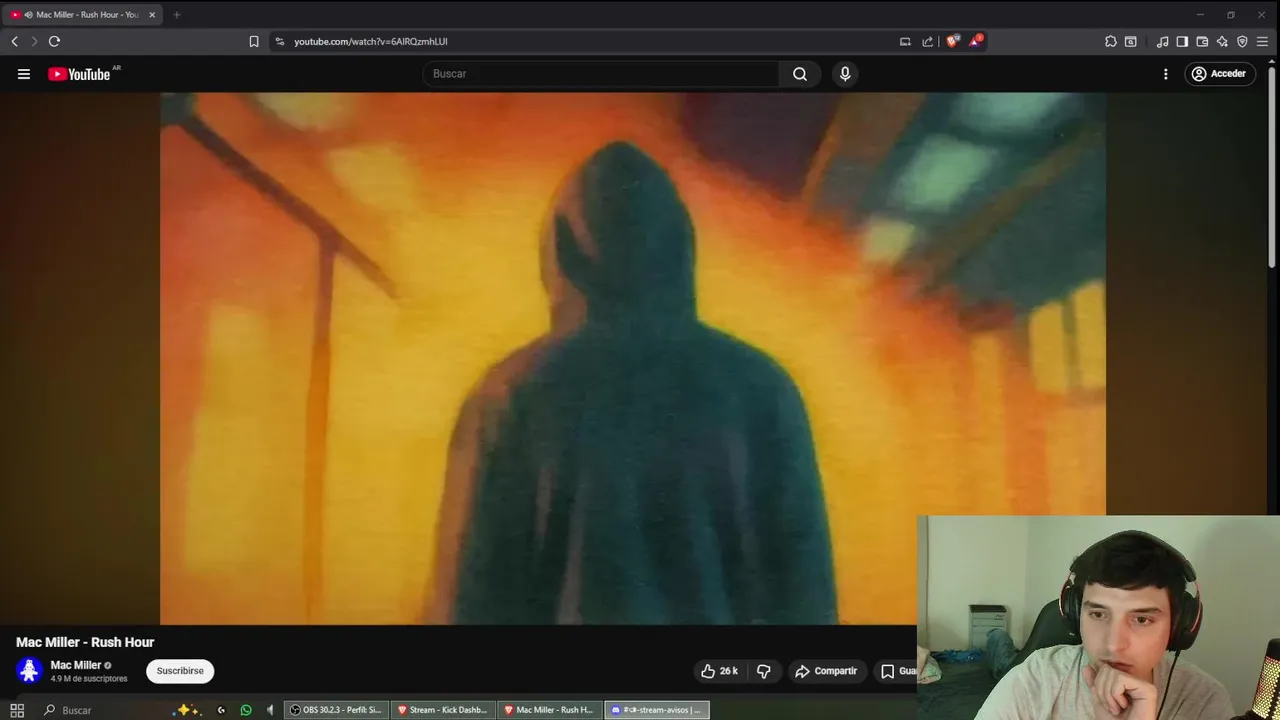Bookmark this page from address bar
The width and height of the screenshot is (1280, 720).
(x=254, y=41)
